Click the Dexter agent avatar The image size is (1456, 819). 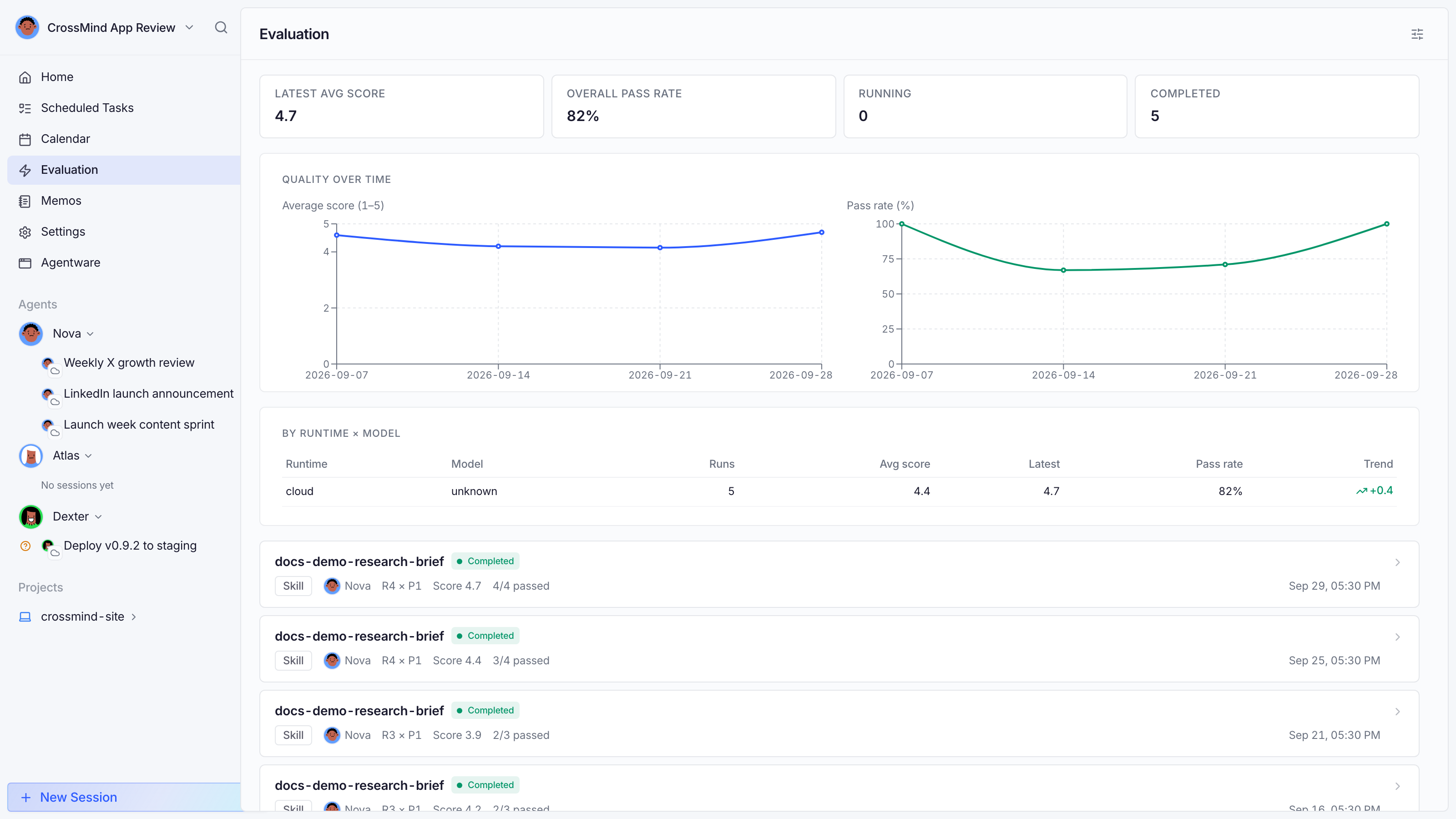click(x=30, y=516)
